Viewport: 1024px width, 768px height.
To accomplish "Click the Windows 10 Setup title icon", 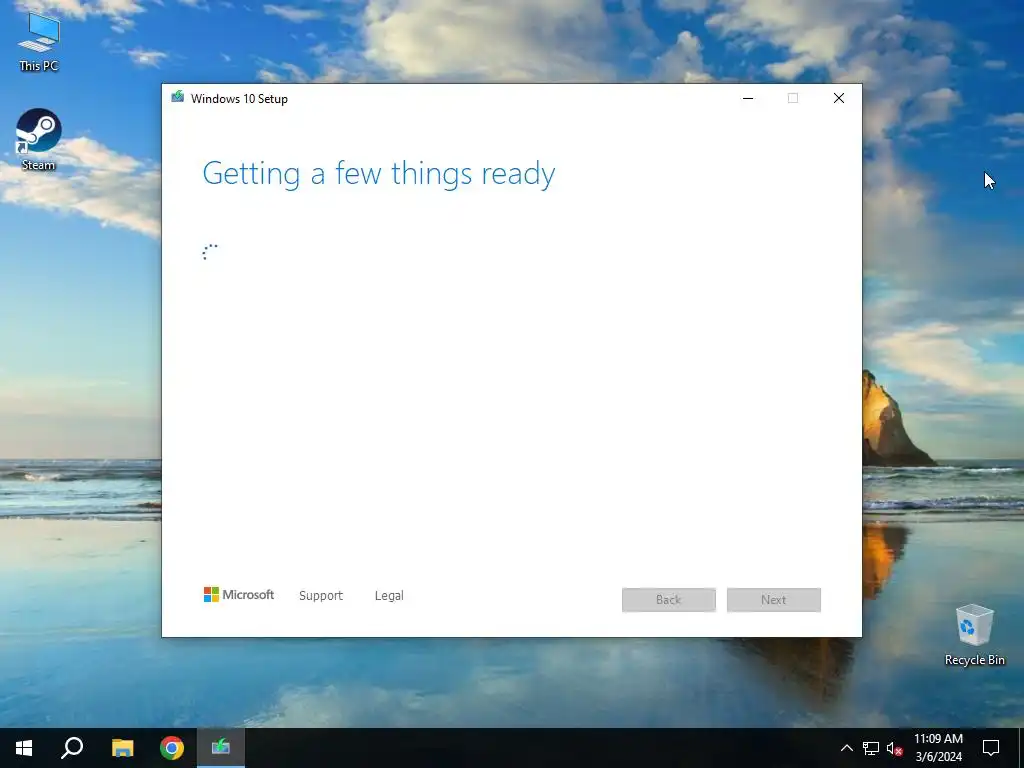I will click(178, 97).
